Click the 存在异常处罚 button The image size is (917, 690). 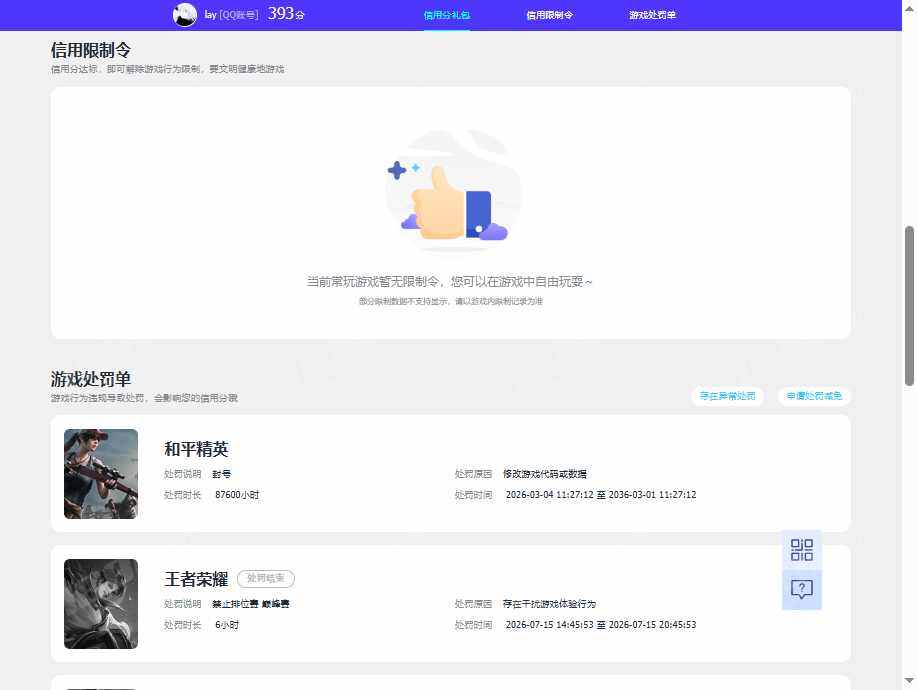click(728, 396)
